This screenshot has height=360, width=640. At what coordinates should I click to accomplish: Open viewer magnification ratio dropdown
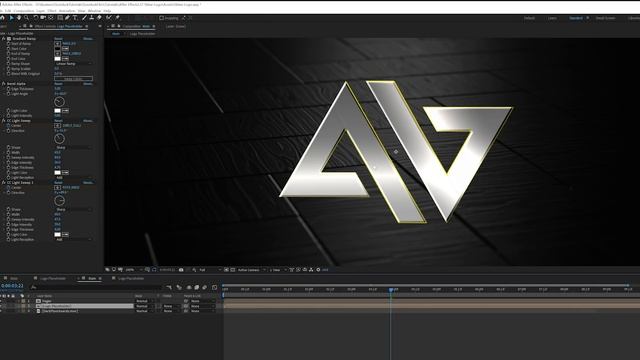(x=133, y=270)
